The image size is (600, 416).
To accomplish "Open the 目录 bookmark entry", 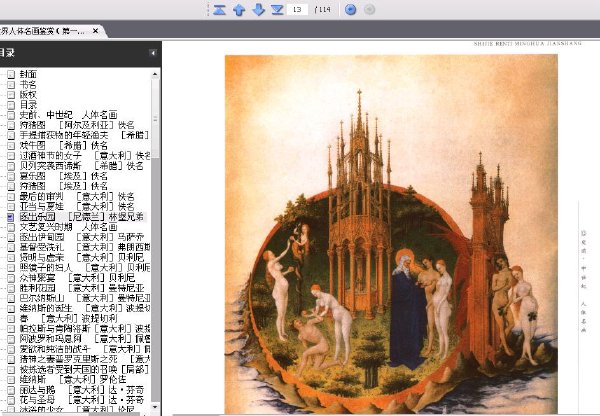I will pos(28,104).
